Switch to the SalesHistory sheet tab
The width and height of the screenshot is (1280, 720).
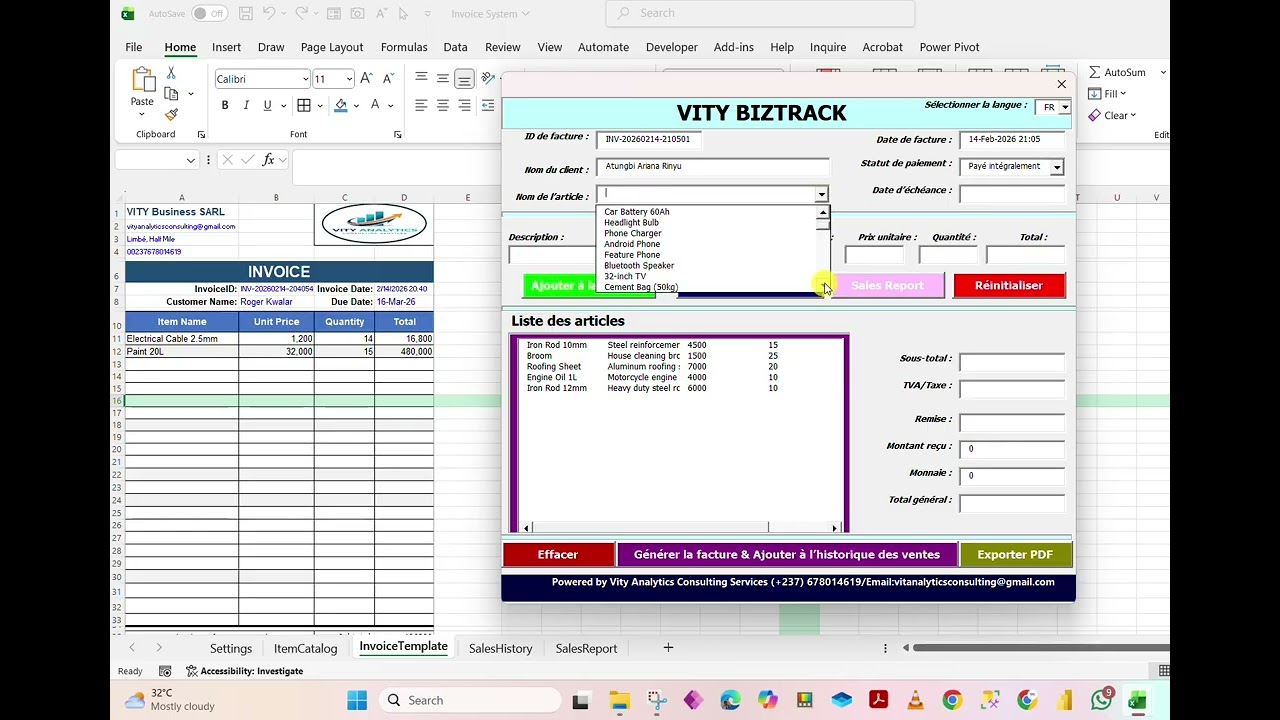click(x=500, y=648)
